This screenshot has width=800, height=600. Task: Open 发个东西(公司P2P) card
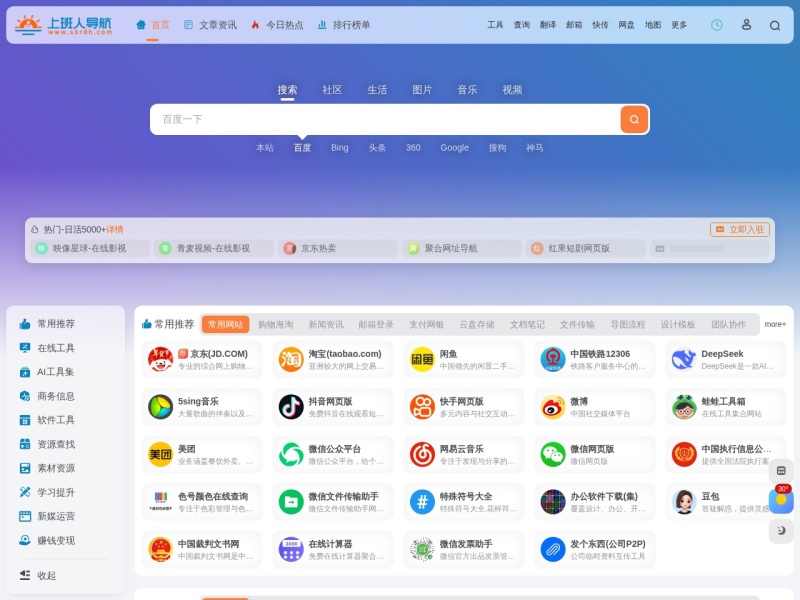pos(595,549)
